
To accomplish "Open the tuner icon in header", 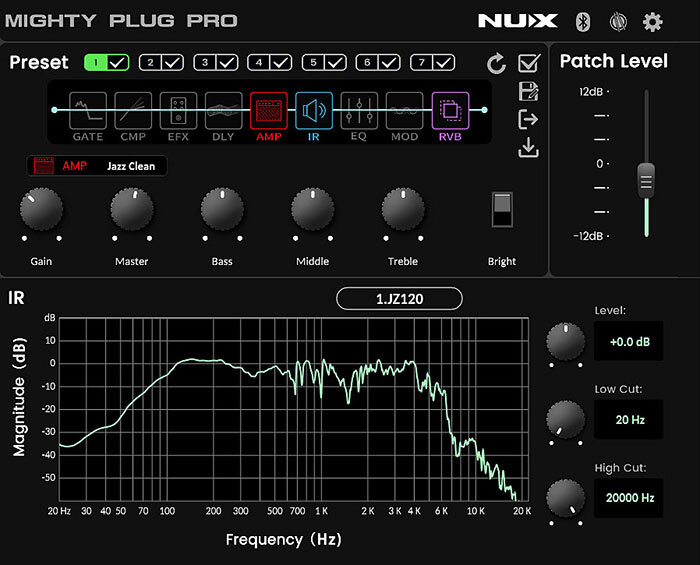I will (x=618, y=21).
